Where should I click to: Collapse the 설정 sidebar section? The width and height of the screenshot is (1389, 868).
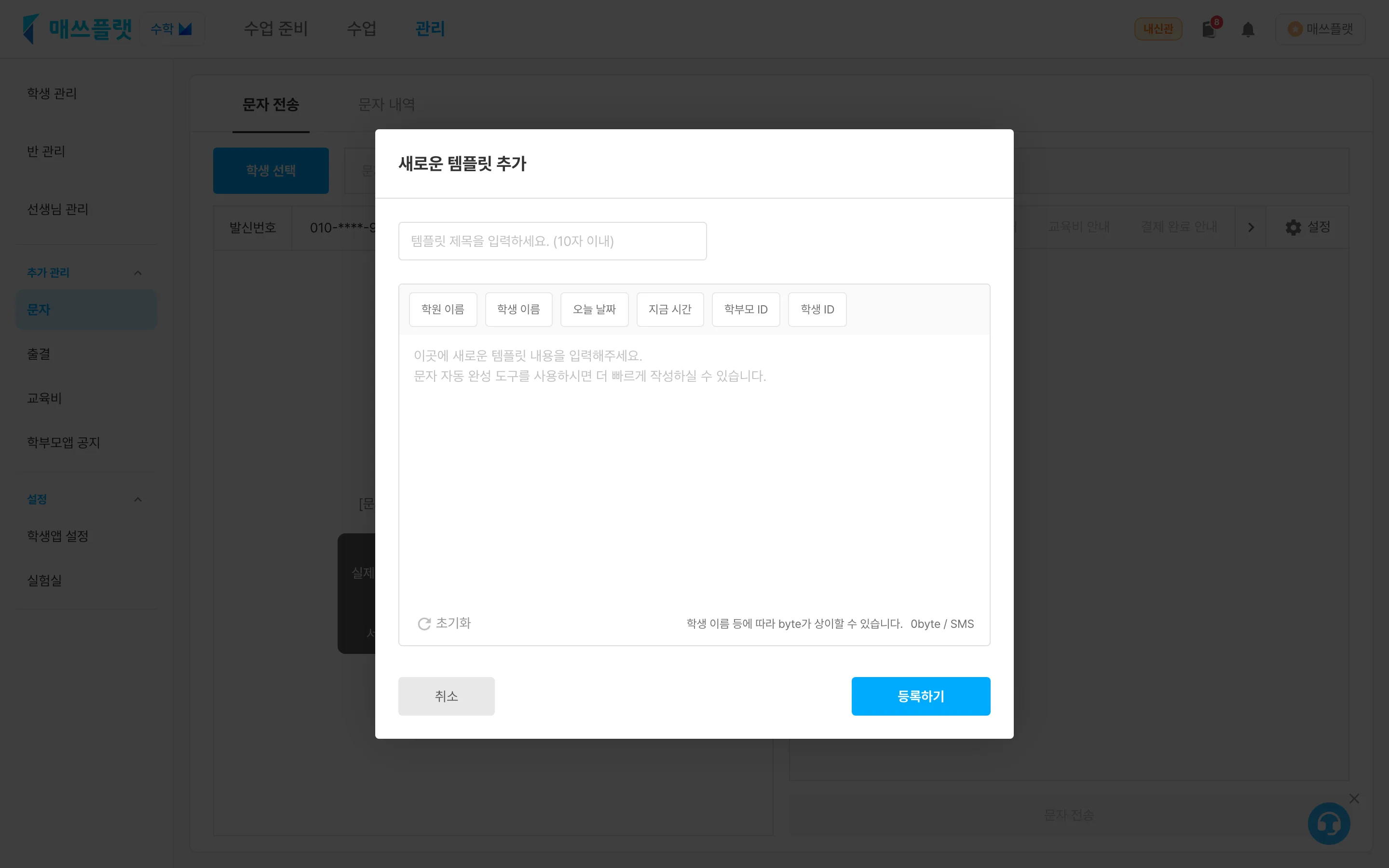click(x=138, y=500)
